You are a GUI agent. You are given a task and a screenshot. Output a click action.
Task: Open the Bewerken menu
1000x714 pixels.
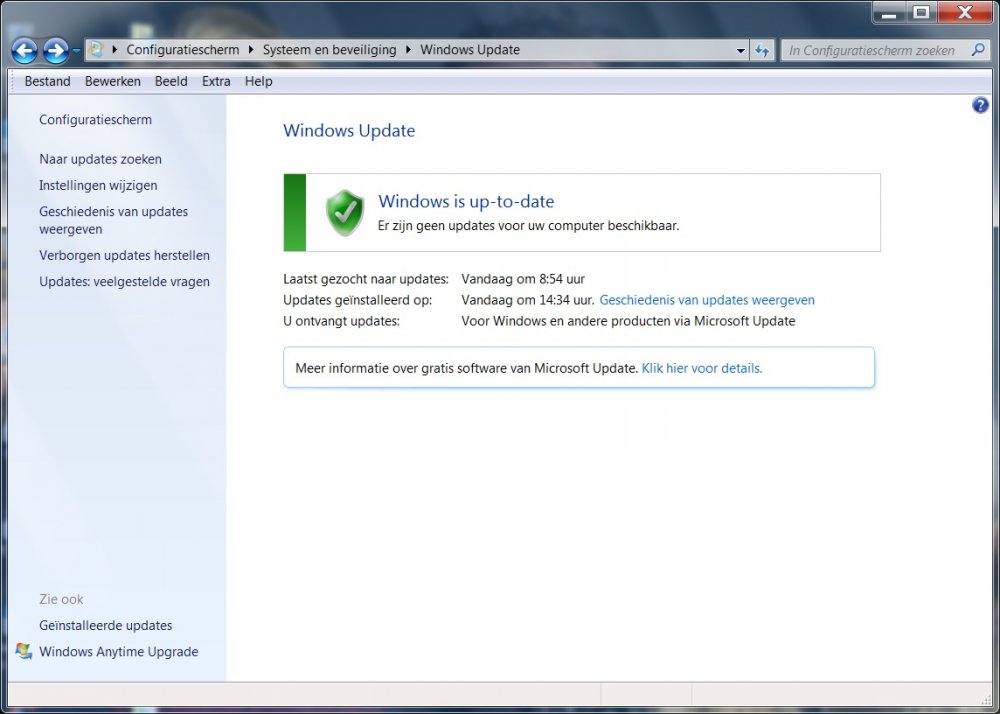[x=113, y=82]
